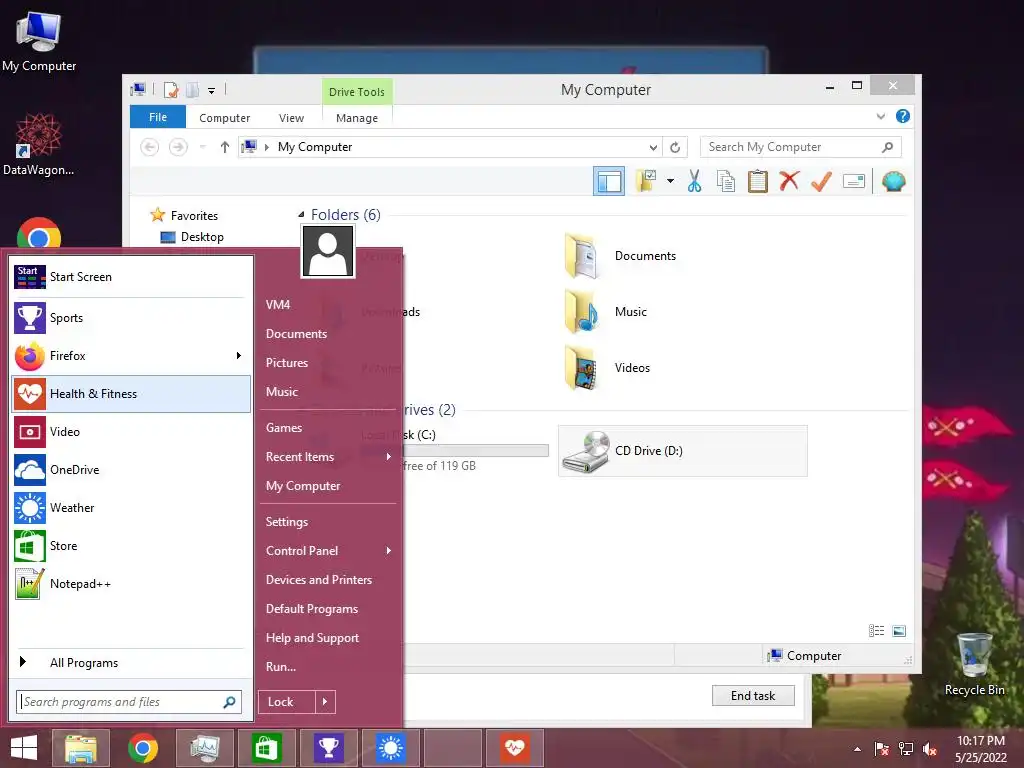Image resolution: width=1024 pixels, height=768 pixels.
Task: Open address bar history dropdown
Action: click(x=653, y=148)
